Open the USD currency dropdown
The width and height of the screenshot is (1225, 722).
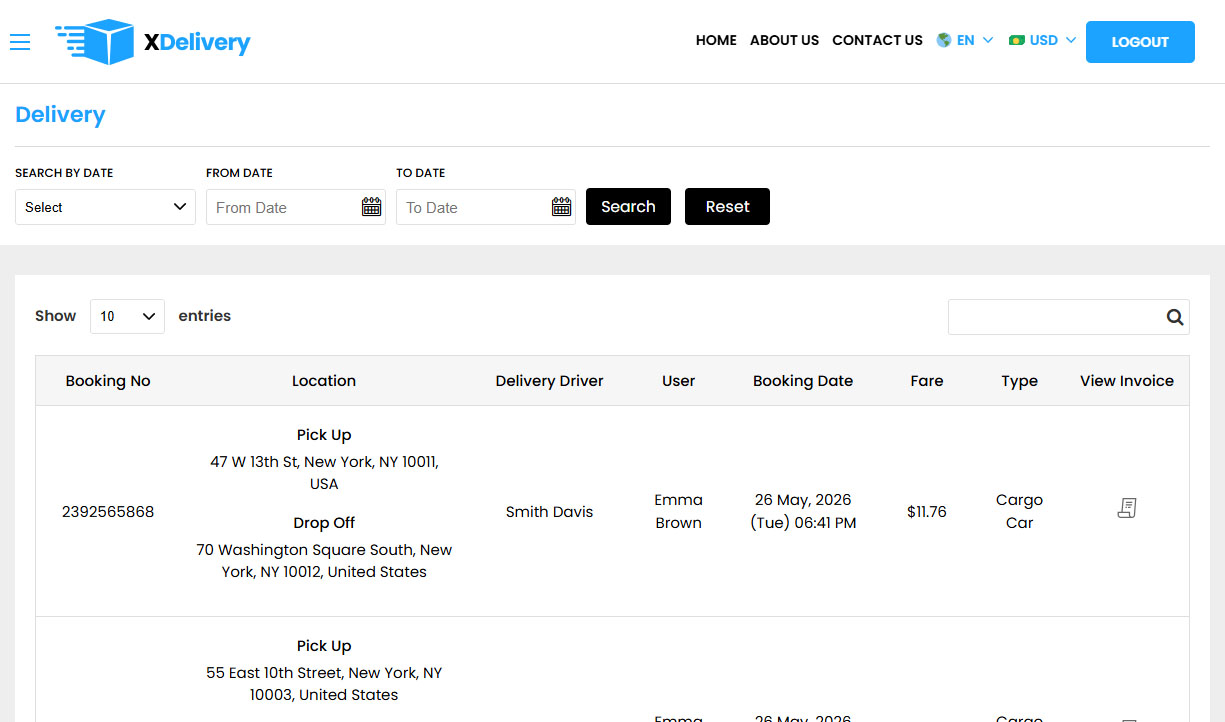pyautogui.click(x=1043, y=40)
